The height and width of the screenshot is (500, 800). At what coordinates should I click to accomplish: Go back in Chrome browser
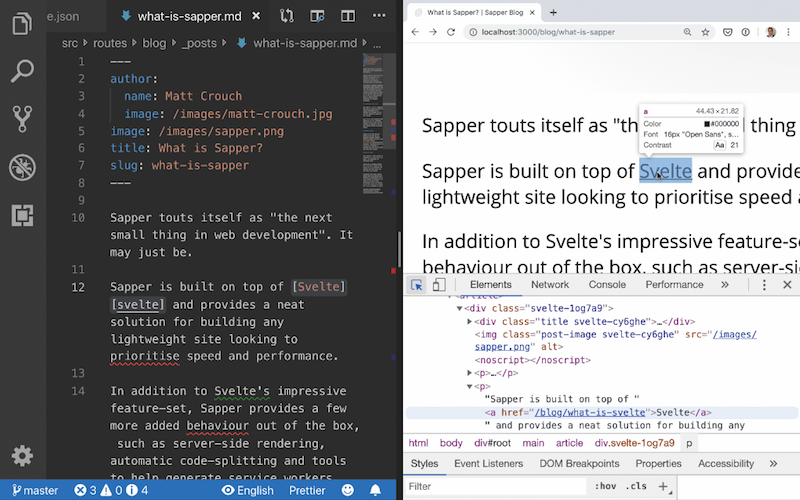415,32
